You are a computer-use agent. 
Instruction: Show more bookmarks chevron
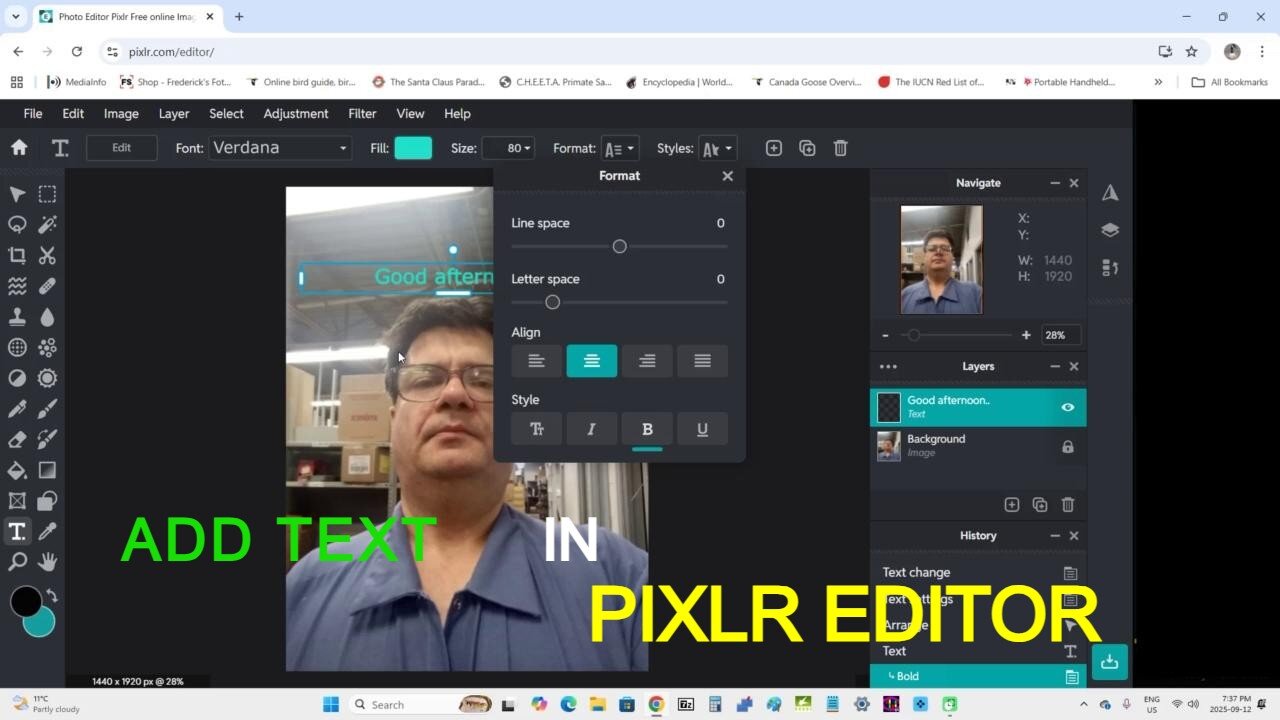[x=1158, y=82]
